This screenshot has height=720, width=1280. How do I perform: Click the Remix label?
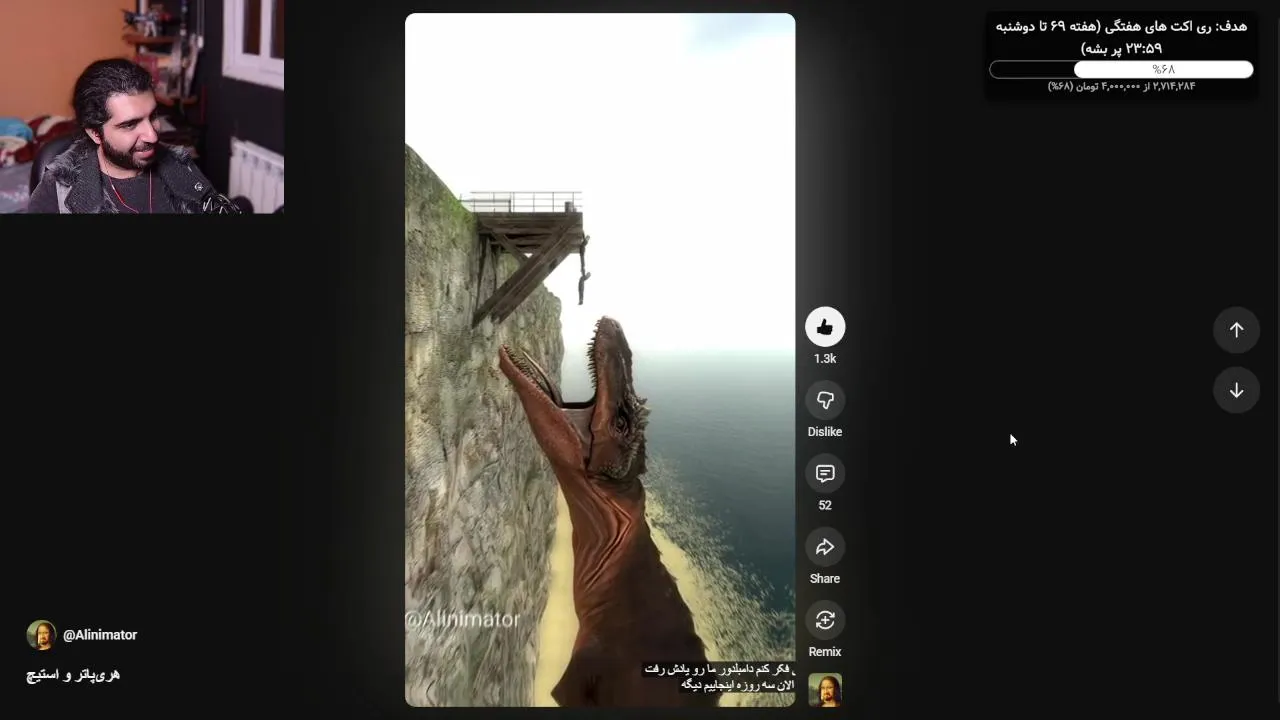[825, 652]
